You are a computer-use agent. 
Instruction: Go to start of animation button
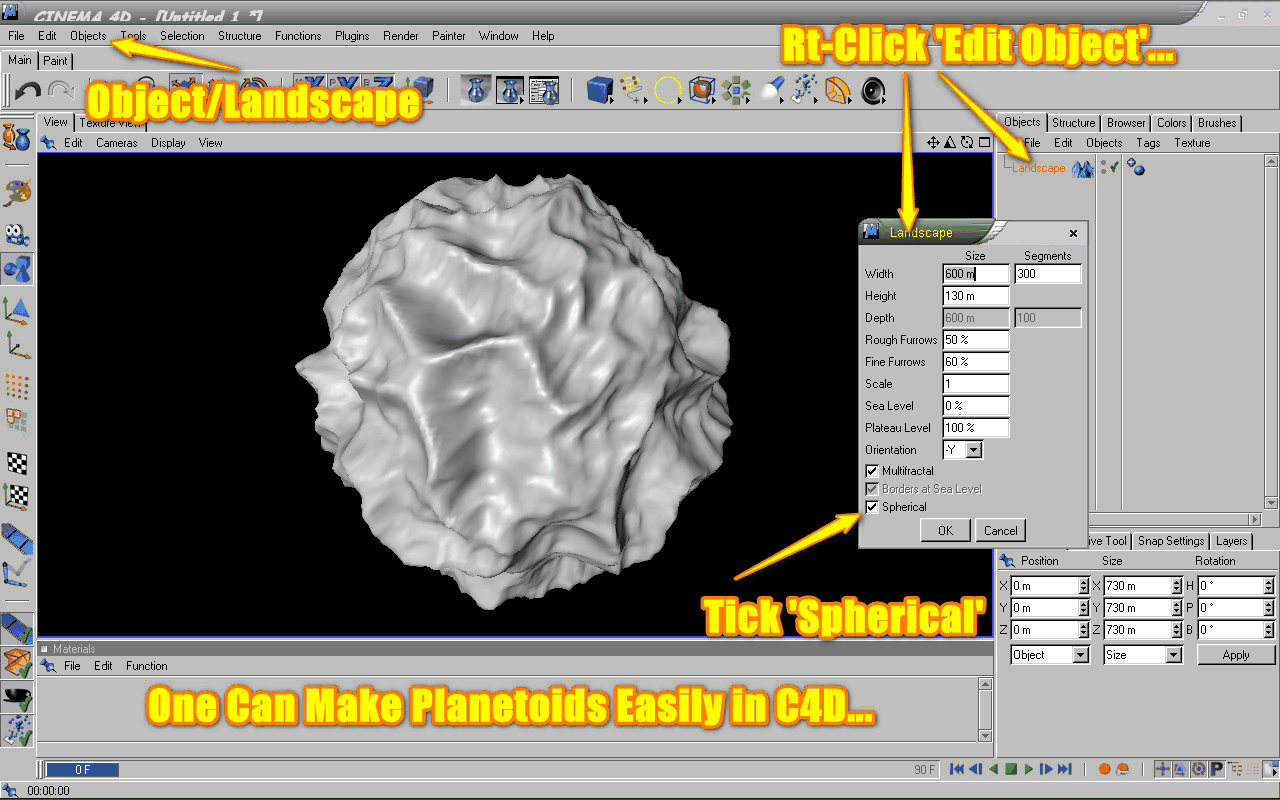tap(957, 769)
